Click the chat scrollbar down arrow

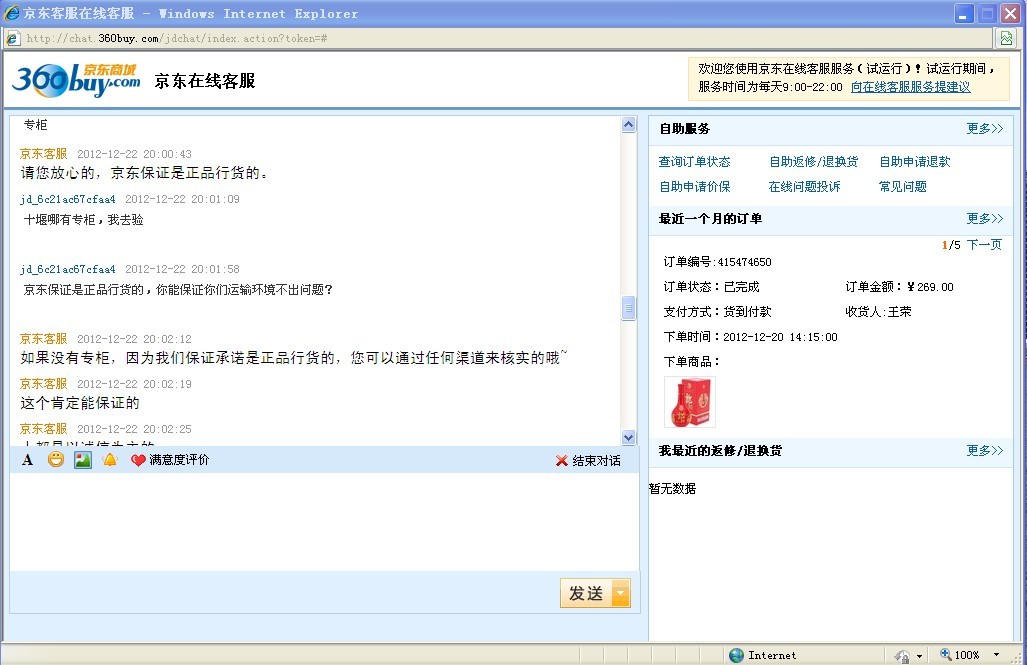[x=629, y=437]
